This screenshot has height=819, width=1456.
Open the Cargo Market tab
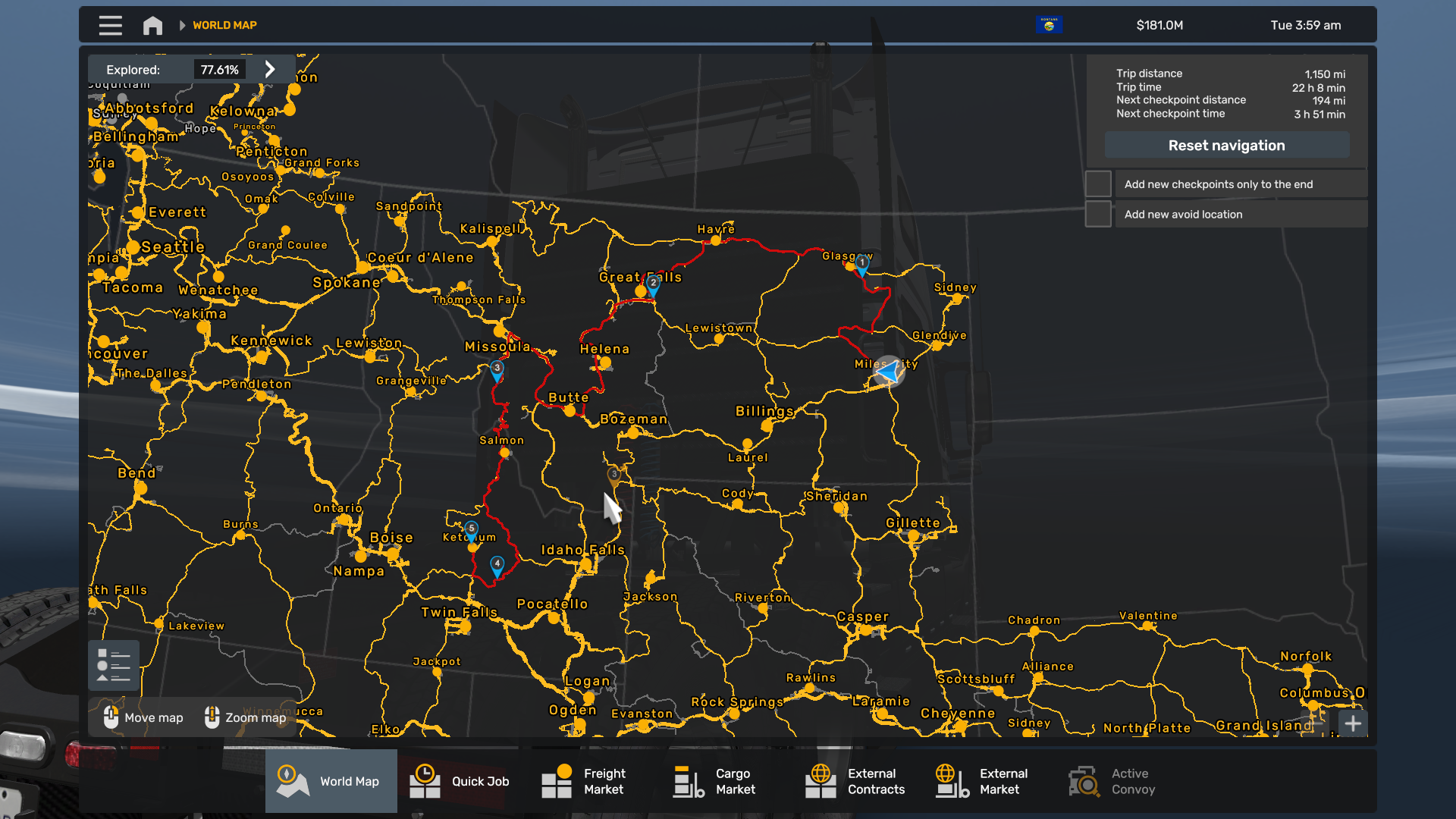click(727, 781)
